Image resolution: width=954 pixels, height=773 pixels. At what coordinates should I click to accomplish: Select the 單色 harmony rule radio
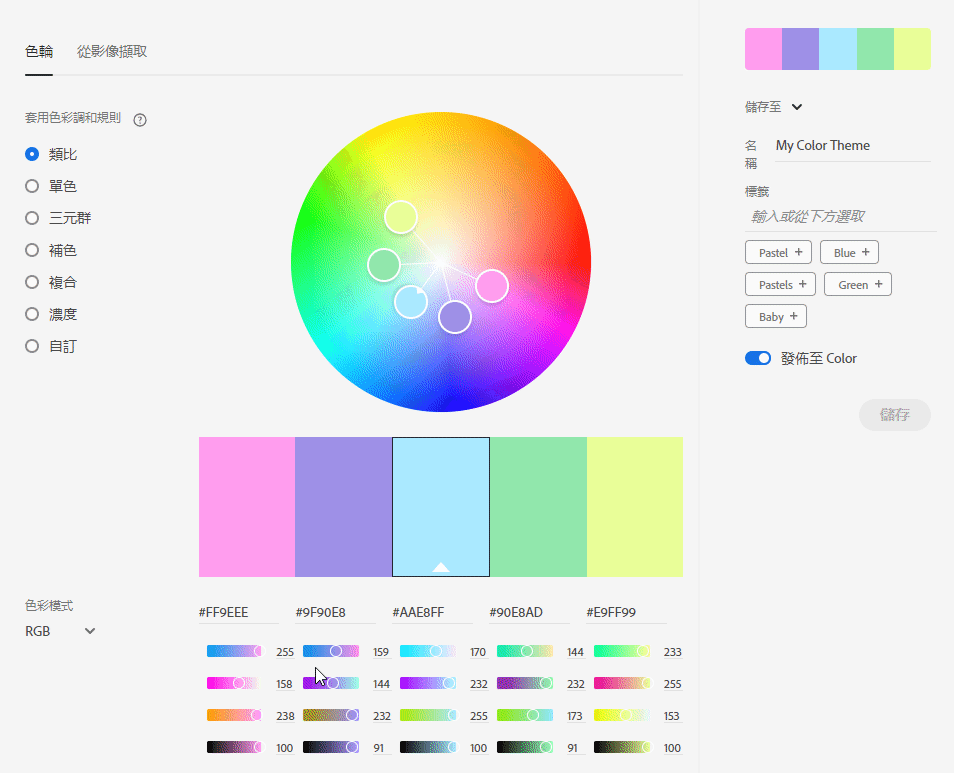tap(32, 186)
